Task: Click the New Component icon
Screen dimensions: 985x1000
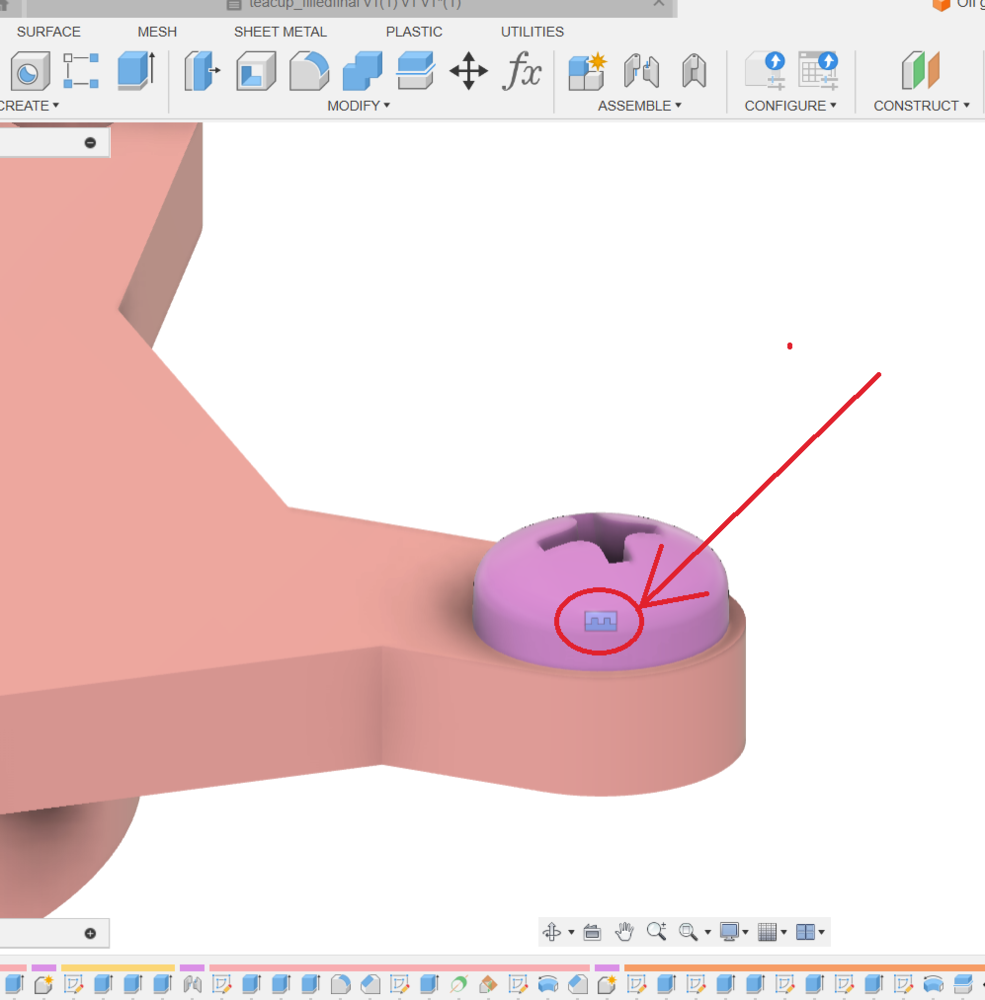Action: [x=587, y=72]
